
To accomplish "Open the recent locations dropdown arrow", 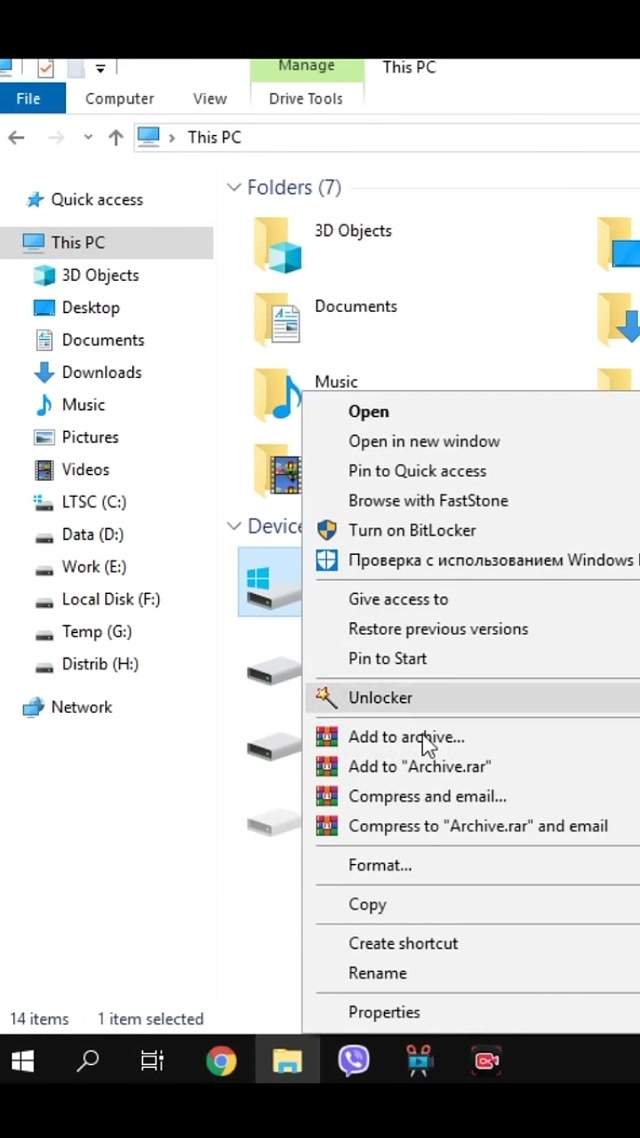I will (88, 138).
